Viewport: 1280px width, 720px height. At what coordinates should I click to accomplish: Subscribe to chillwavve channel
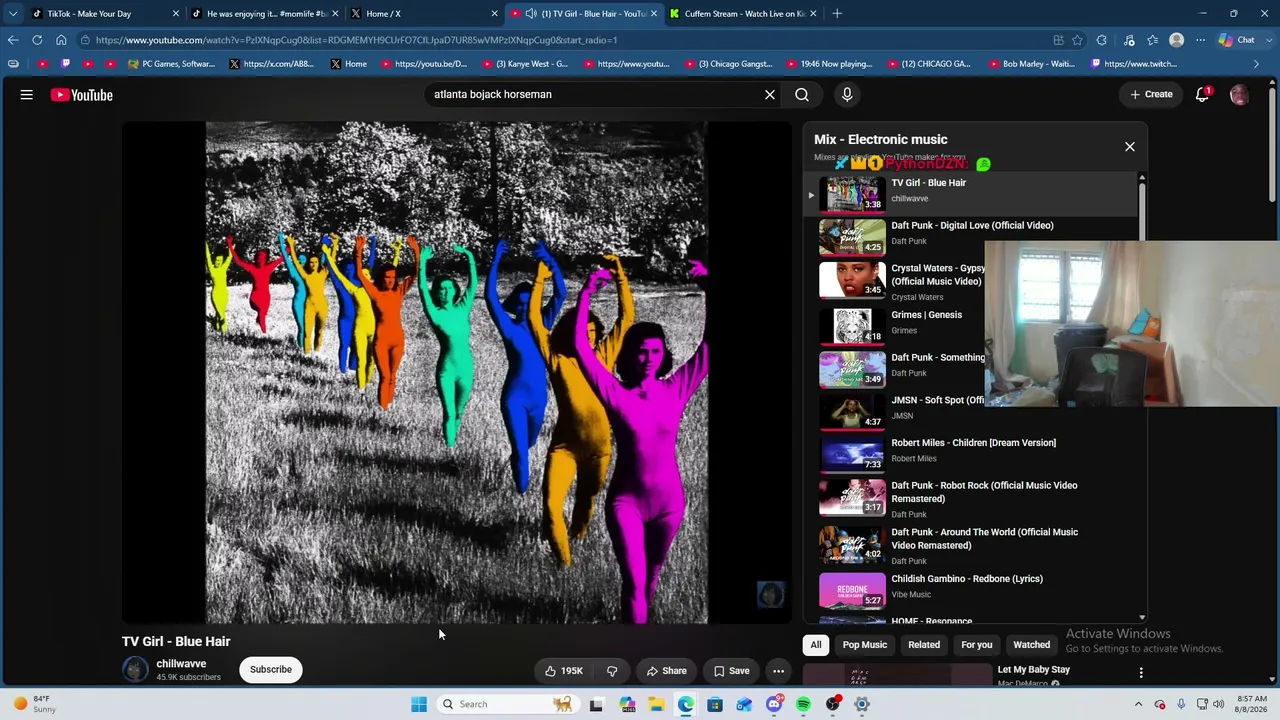[271, 670]
